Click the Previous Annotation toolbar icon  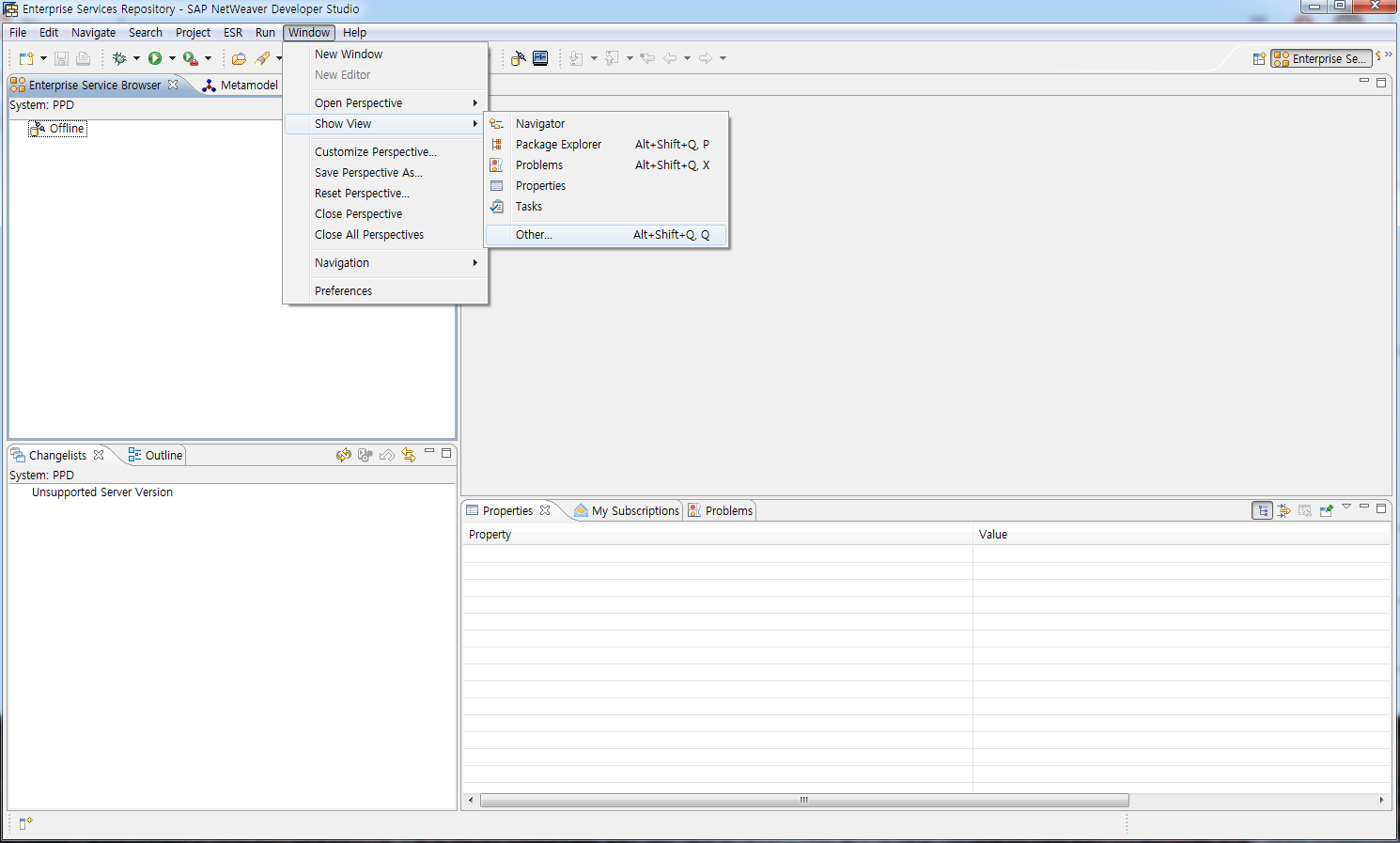click(612, 58)
